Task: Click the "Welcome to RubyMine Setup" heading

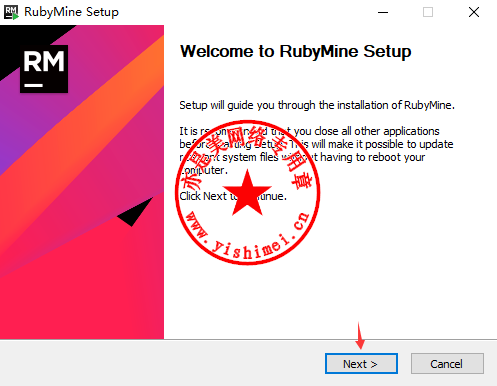Action: pyautogui.click(x=296, y=52)
